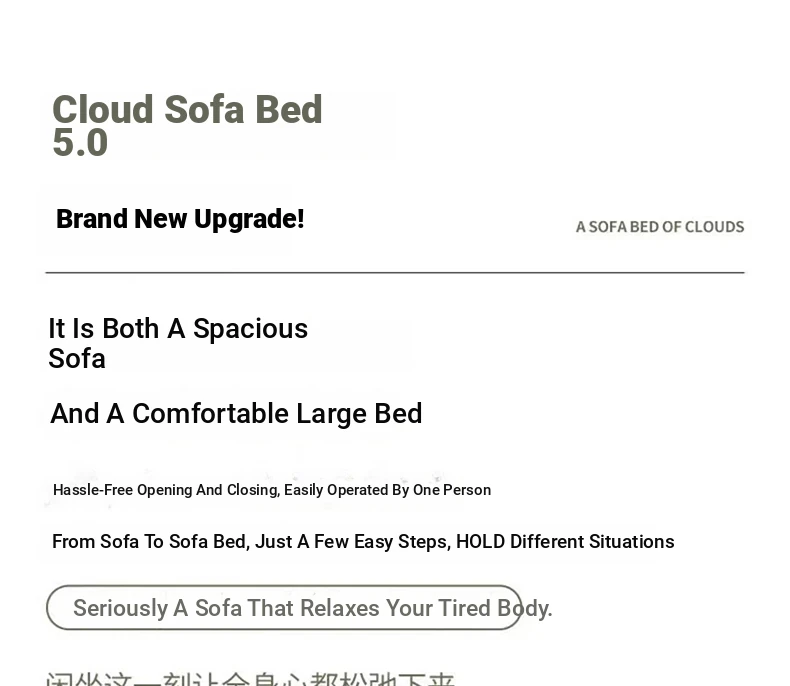The height and width of the screenshot is (686, 790).
Task: Click the "A SOFA BED OF CLOUDS" tagline
Action: click(x=660, y=227)
